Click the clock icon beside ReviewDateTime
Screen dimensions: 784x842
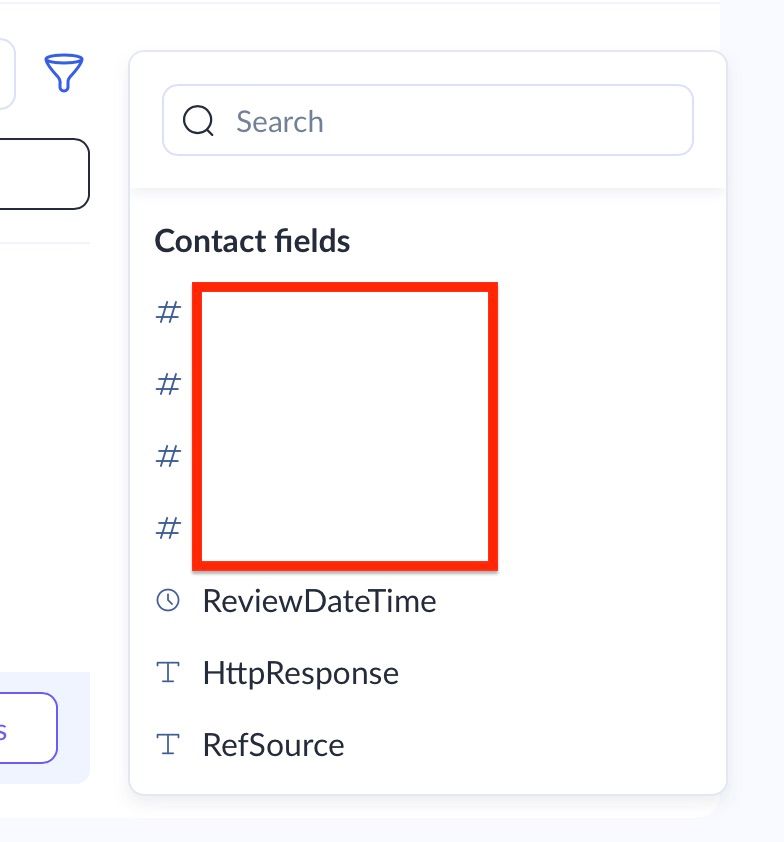point(169,601)
